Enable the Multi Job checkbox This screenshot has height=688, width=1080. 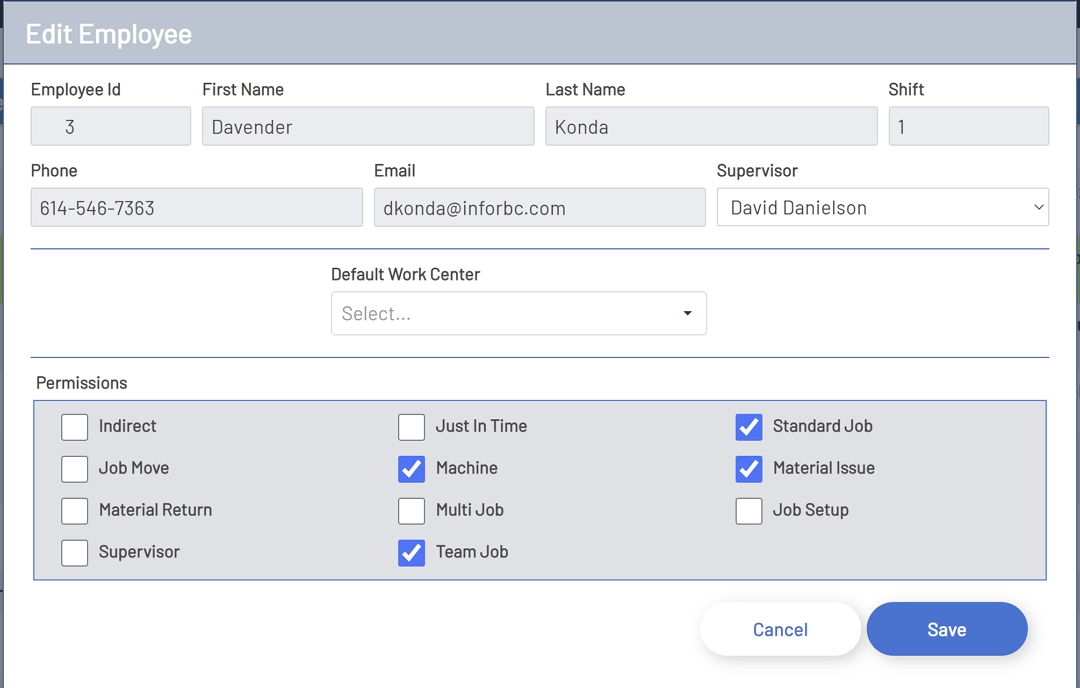tap(412, 511)
